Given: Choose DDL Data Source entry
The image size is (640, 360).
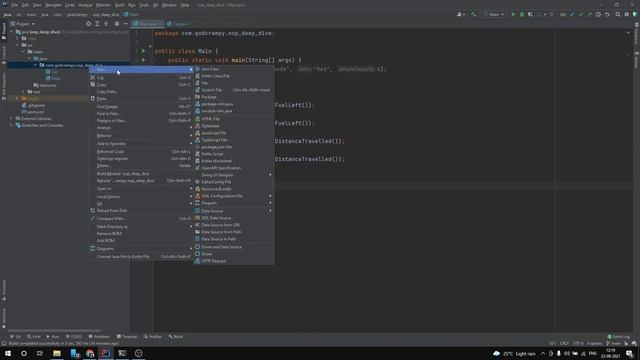Looking at the screenshot, I should point(233,218).
